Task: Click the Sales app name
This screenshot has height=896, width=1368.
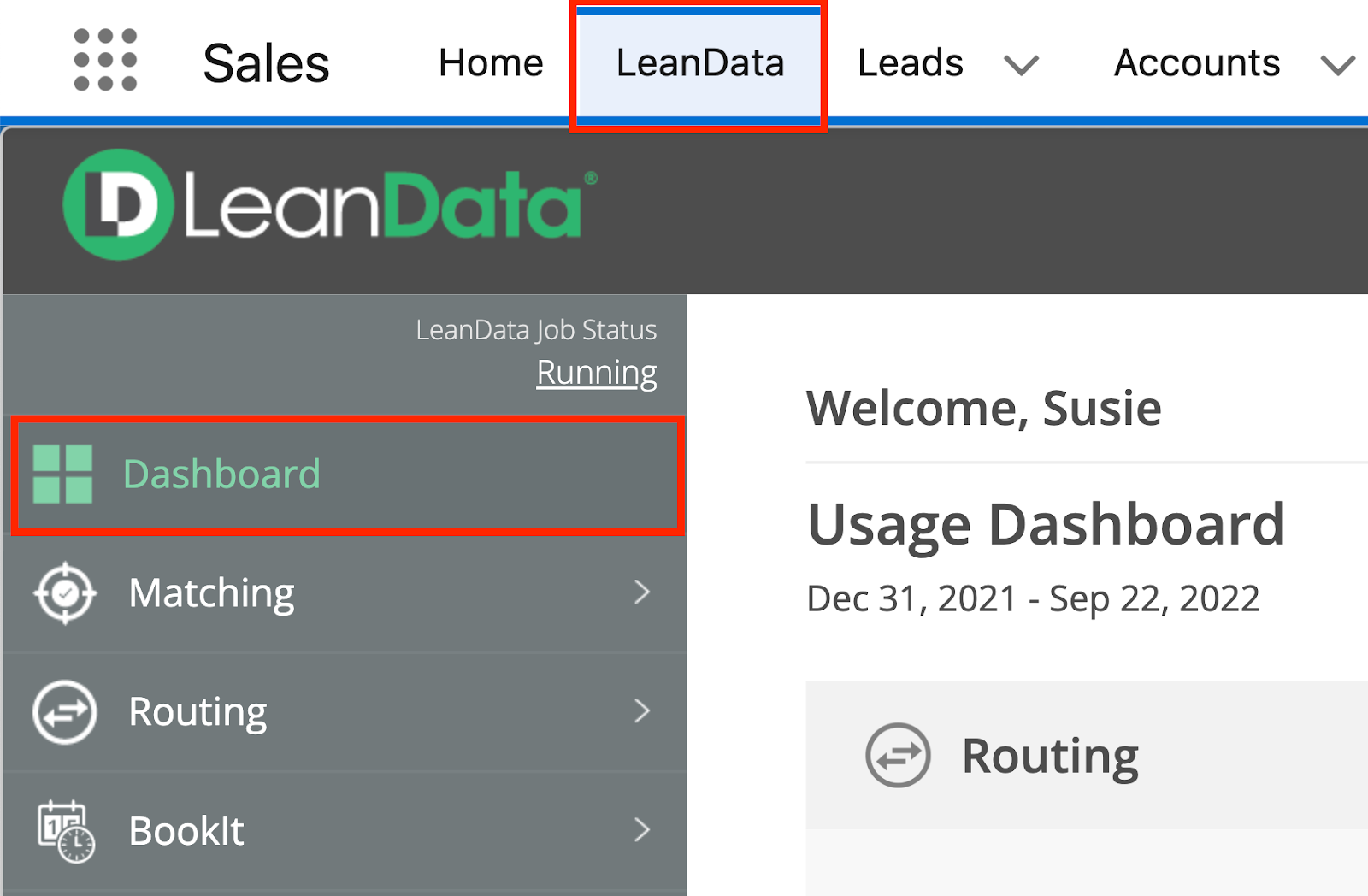Action: tap(266, 63)
